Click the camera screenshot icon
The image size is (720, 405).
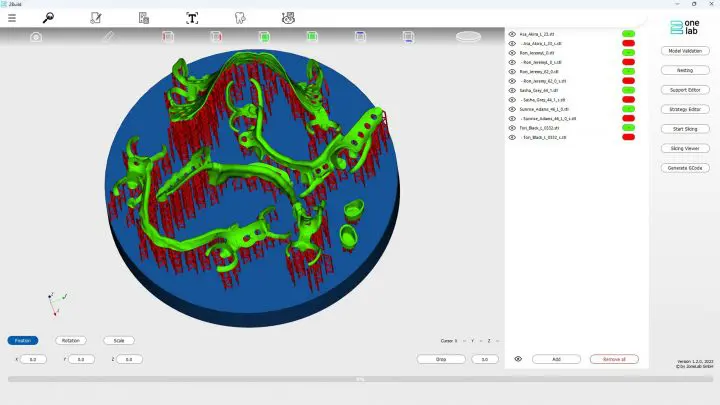36,37
